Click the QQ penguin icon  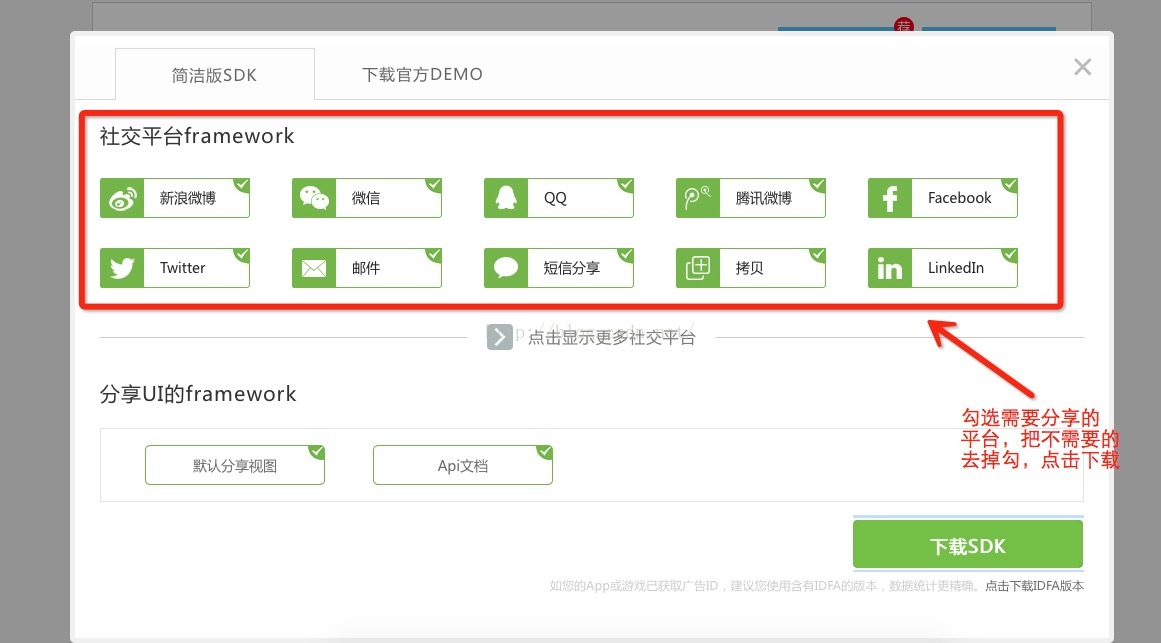506,198
